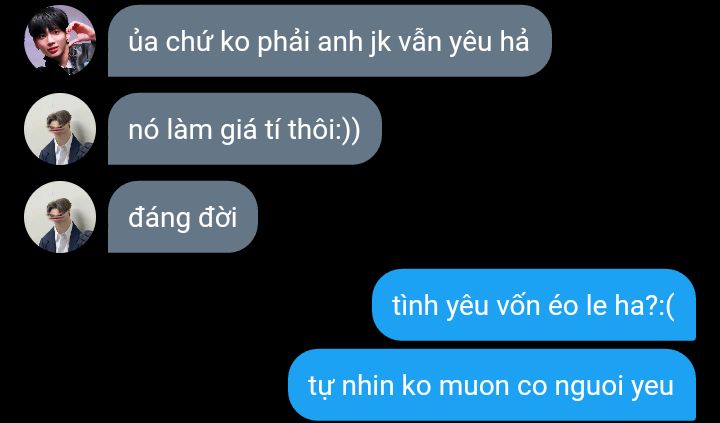Tap the avatar beside 'nó làm giá tí thôi:))'

[x=60, y=129]
